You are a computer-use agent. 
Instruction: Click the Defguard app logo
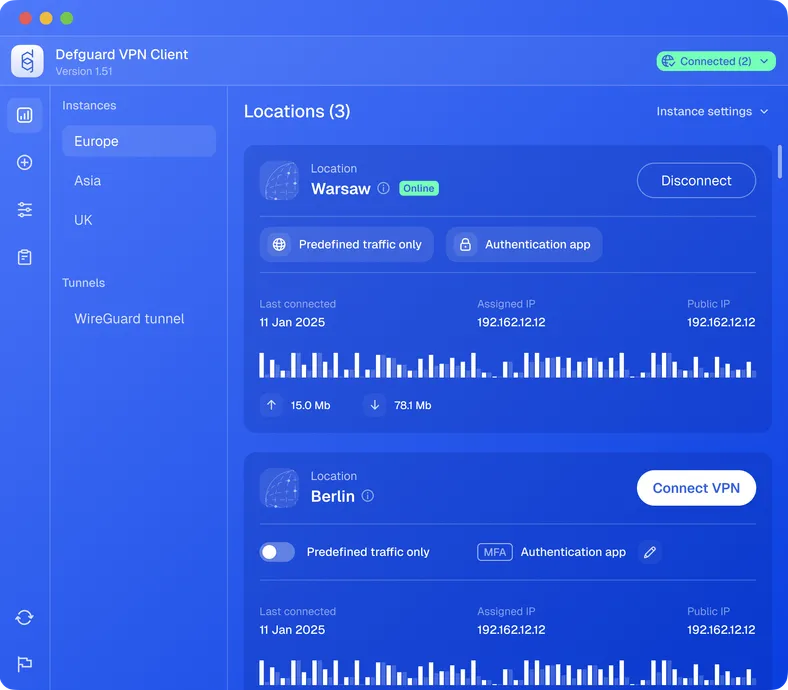[27, 61]
